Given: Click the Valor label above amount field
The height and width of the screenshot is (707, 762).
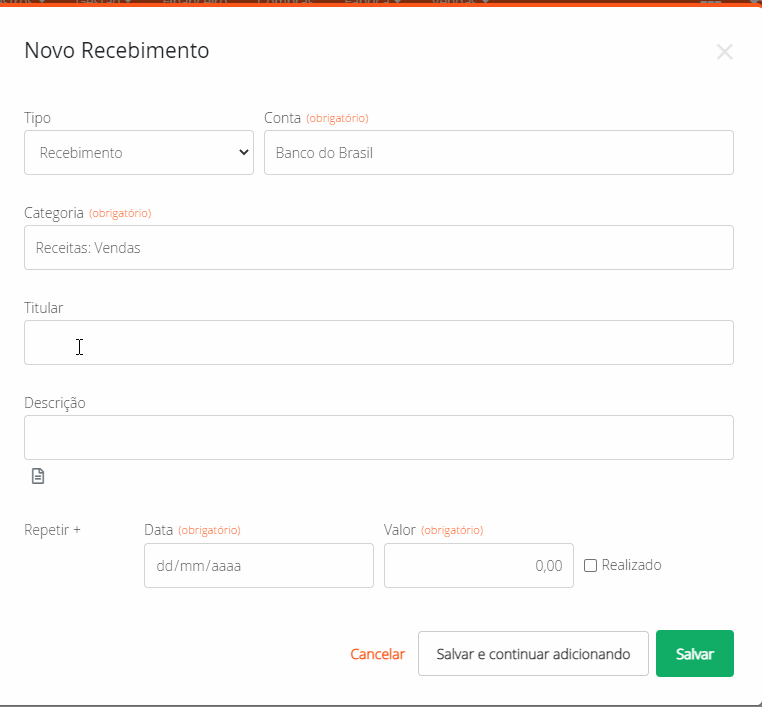Looking at the screenshot, I should (x=400, y=530).
